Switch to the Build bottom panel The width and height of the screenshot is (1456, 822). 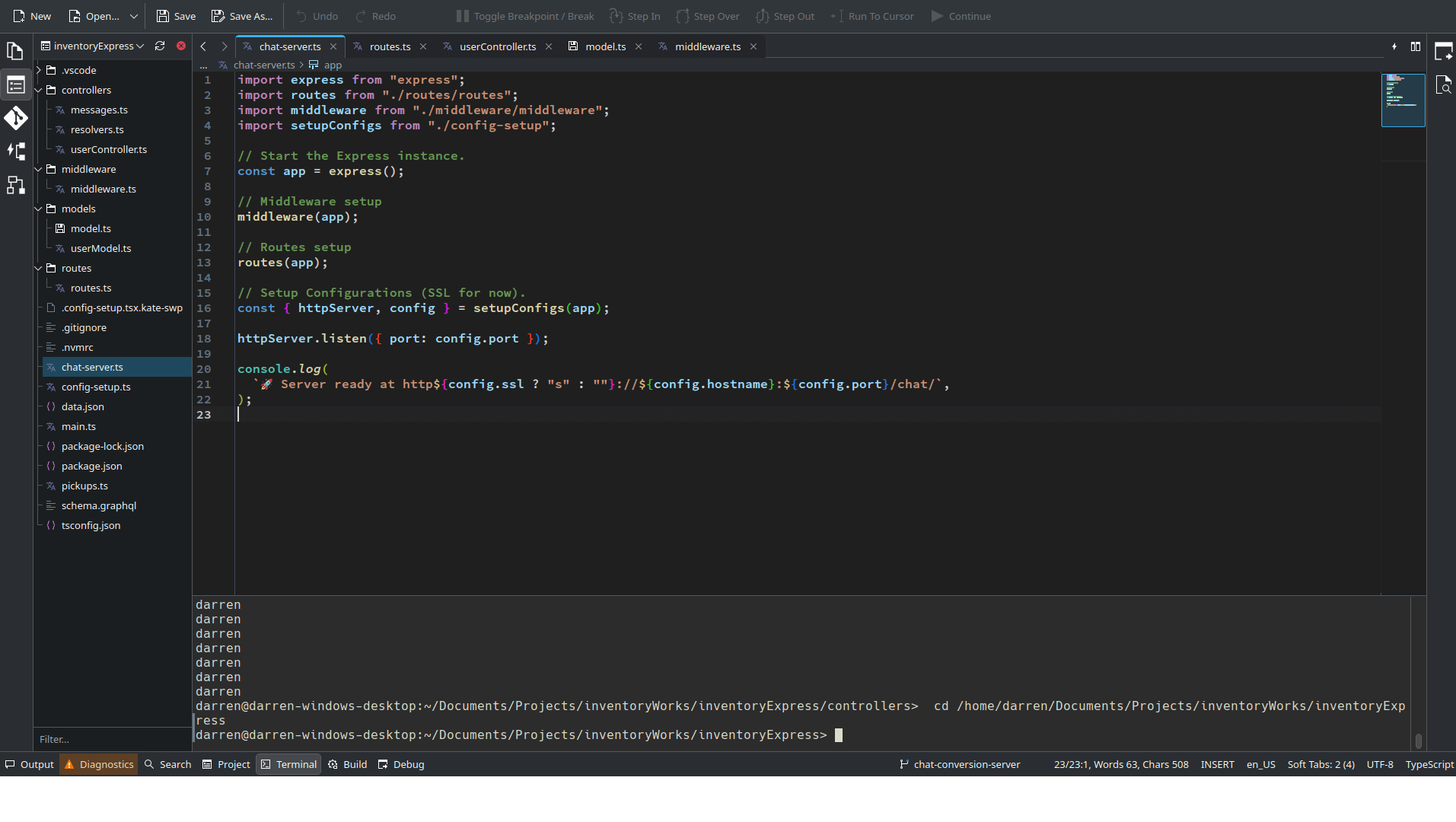coord(347,764)
